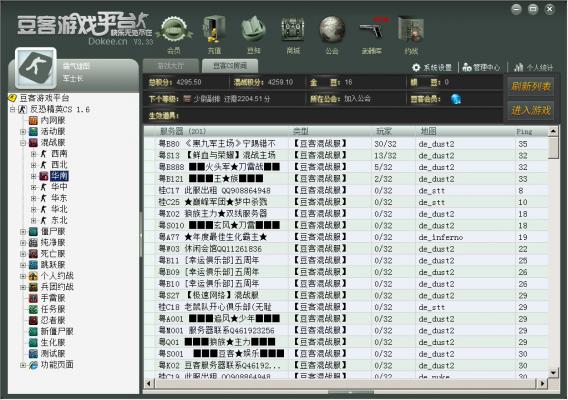568x400 pixels.
Task: Collapse the 反恐精英CS 1.6 tree node
Action: (13, 109)
